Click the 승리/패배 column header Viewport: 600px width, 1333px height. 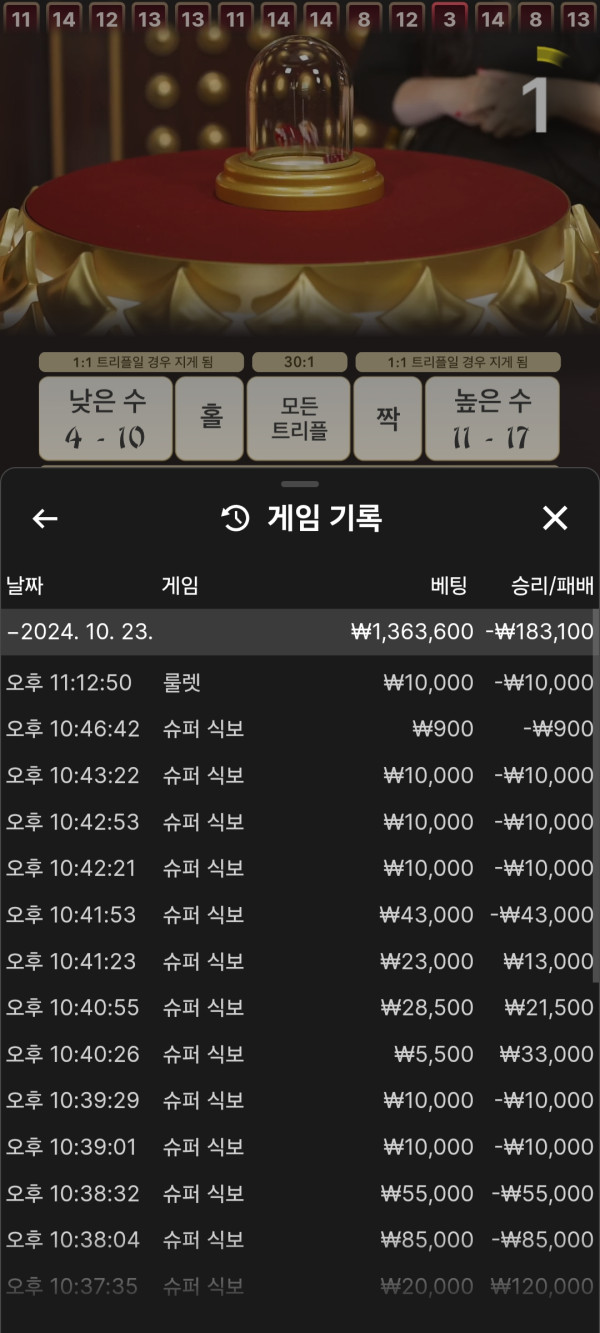[552, 586]
